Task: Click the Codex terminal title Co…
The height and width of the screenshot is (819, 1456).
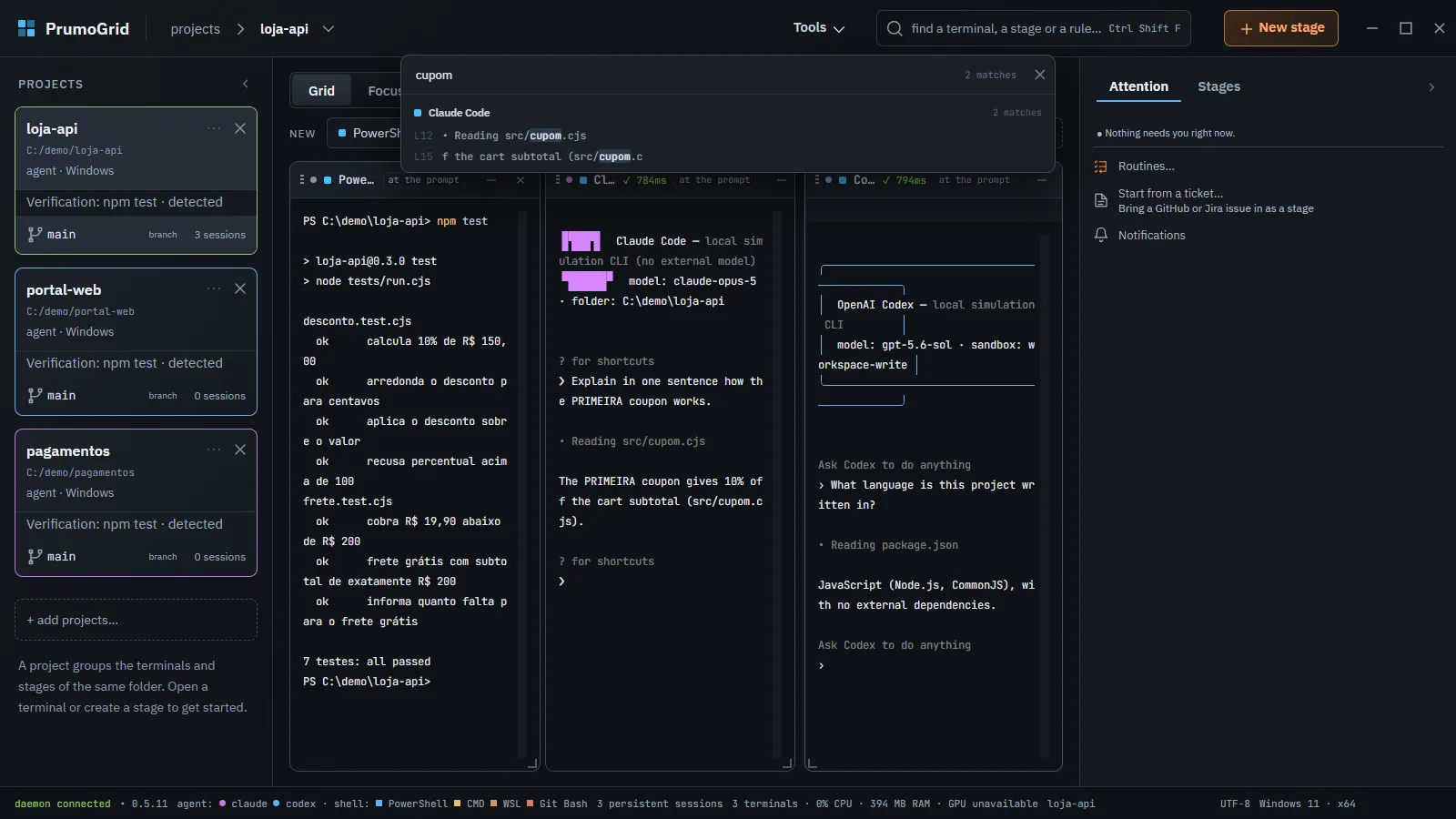Action: tap(864, 180)
